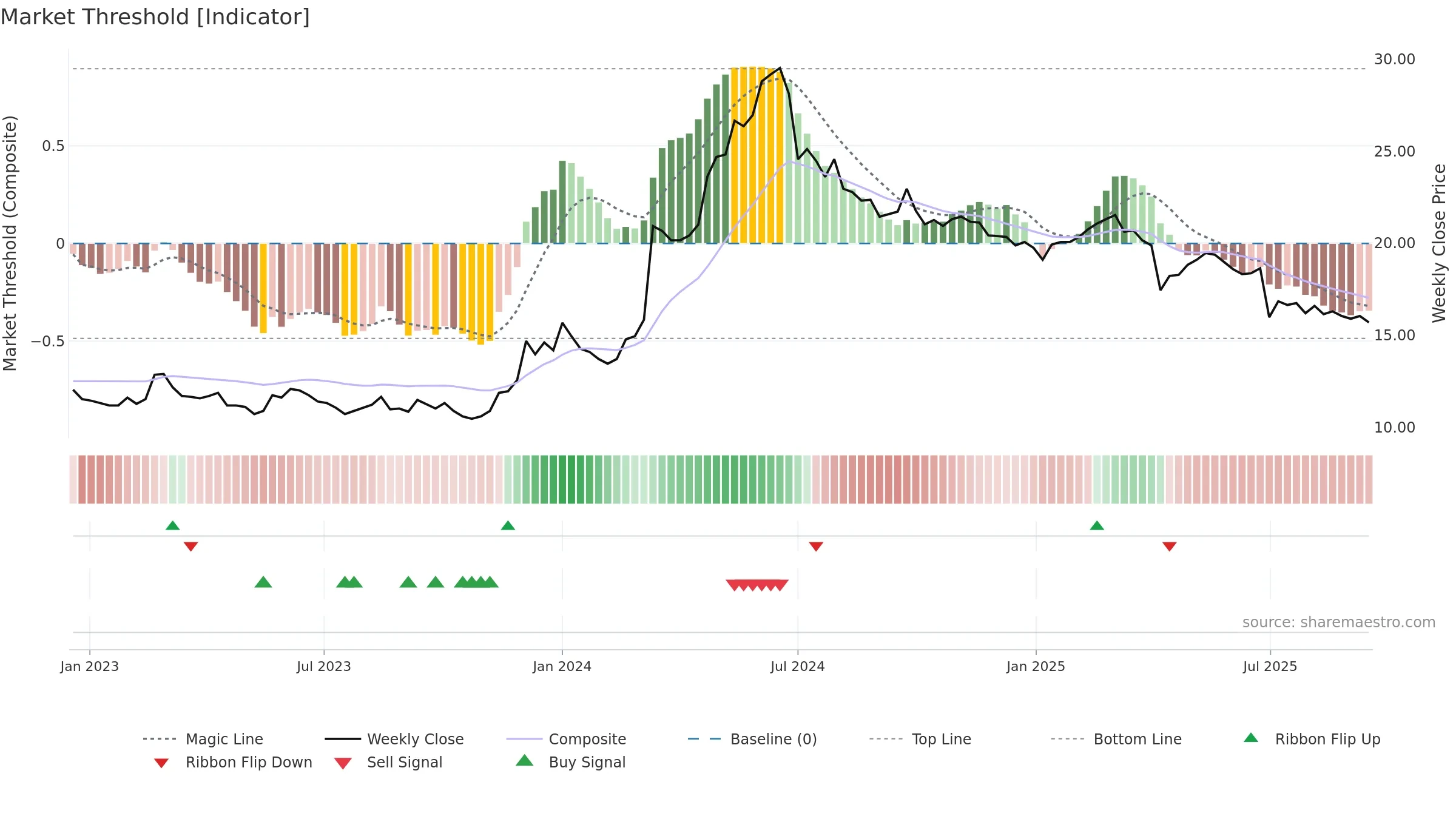Click the buy signal marker in late September 2023
The width and height of the screenshot is (1456, 819).
[x=436, y=582]
